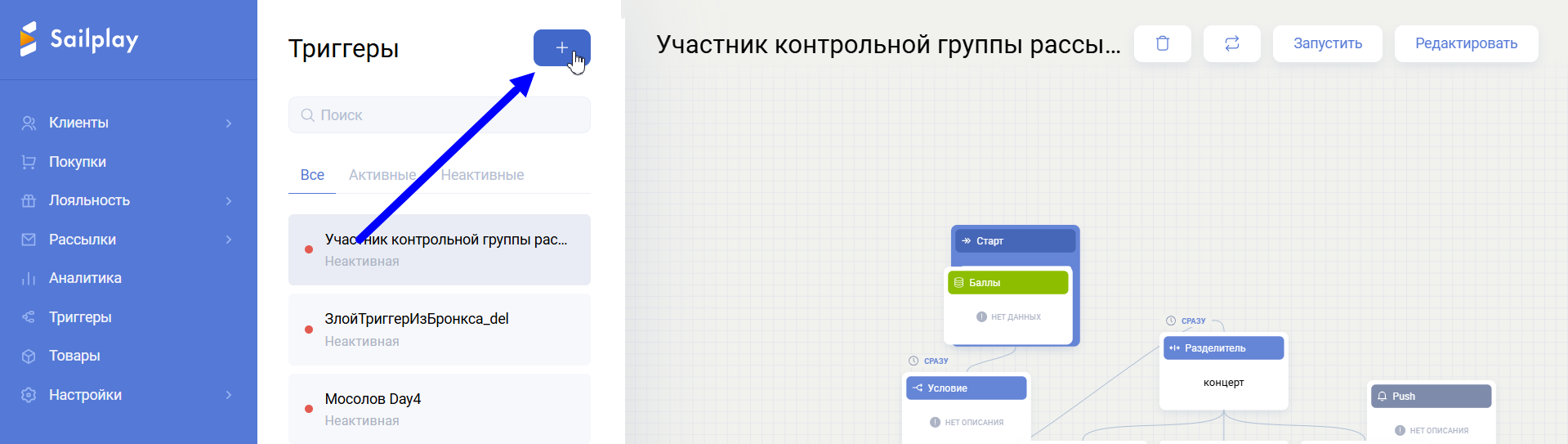Expand the Рассылки submenu arrow

pyautogui.click(x=229, y=240)
